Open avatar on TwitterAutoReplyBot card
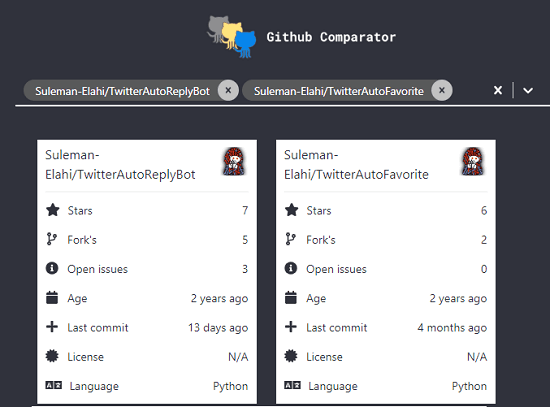The height and width of the screenshot is (407, 550). click(234, 161)
